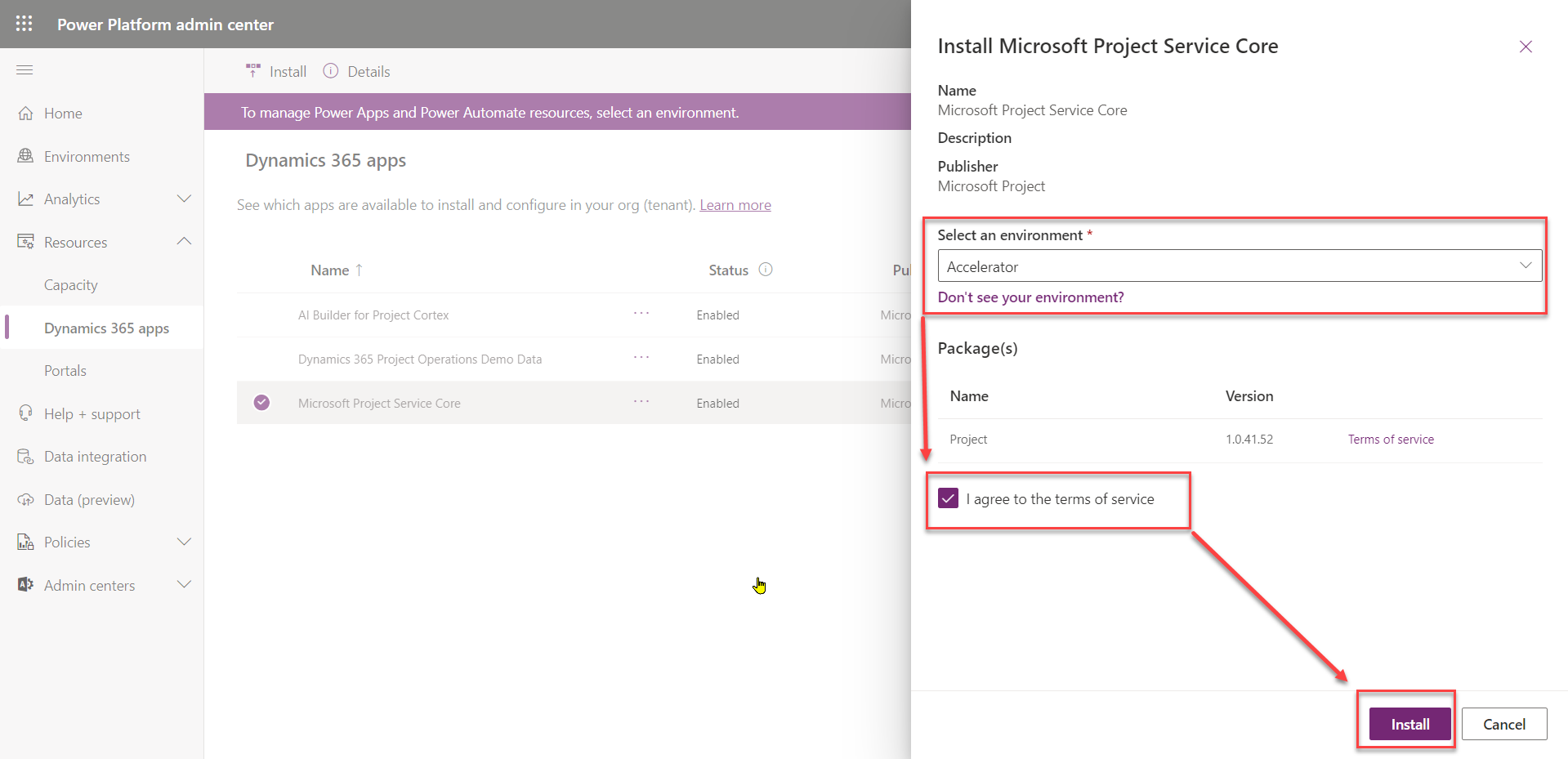Image resolution: width=1568 pixels, height=759 pixels.
Task: Click the Name column header
Action: click(x=329, y=270)
